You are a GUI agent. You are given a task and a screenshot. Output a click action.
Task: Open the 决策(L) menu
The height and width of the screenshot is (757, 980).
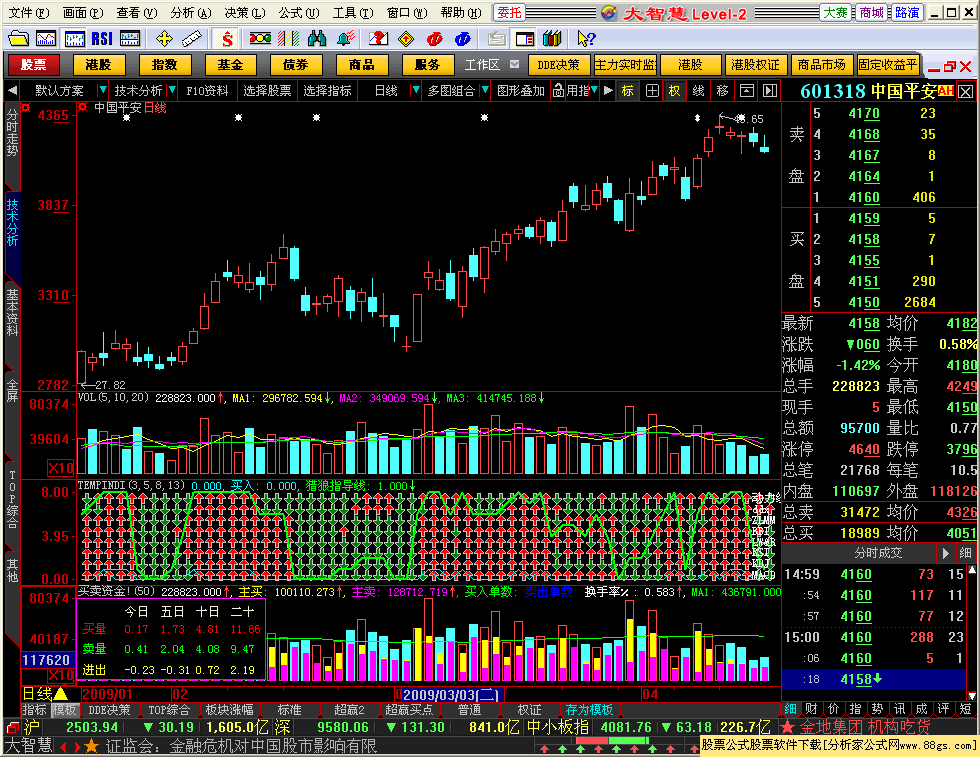click(x=244, y=13)
